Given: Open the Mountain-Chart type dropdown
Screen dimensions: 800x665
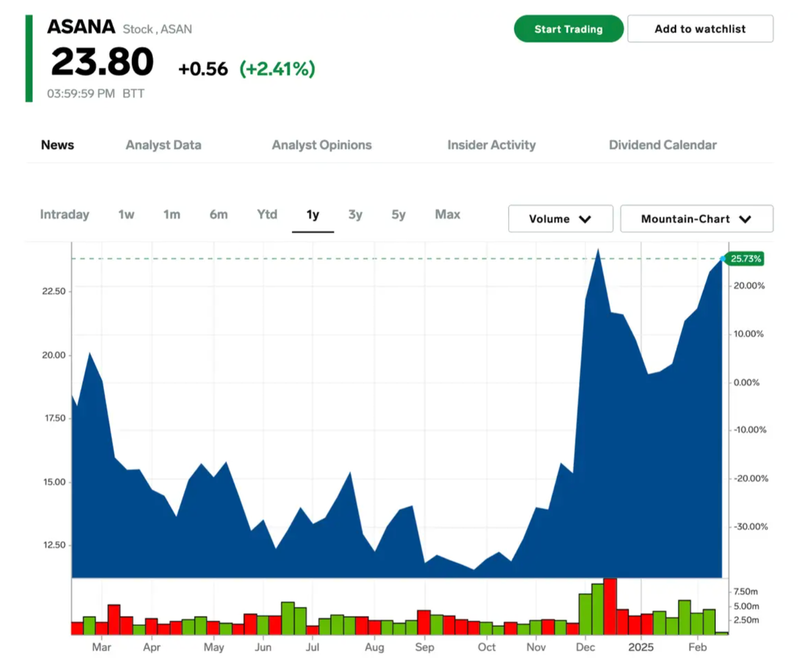Looking at the screenshot, I should tap(696, 219).
